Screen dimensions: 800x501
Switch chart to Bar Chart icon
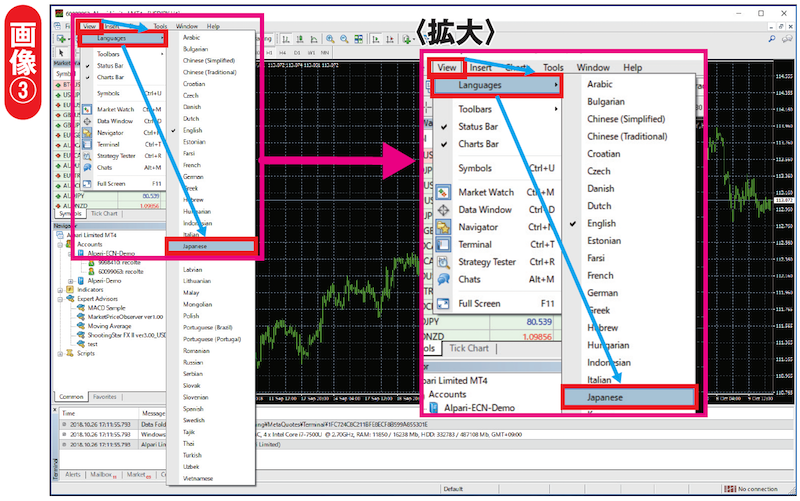(x=286, y=39)
